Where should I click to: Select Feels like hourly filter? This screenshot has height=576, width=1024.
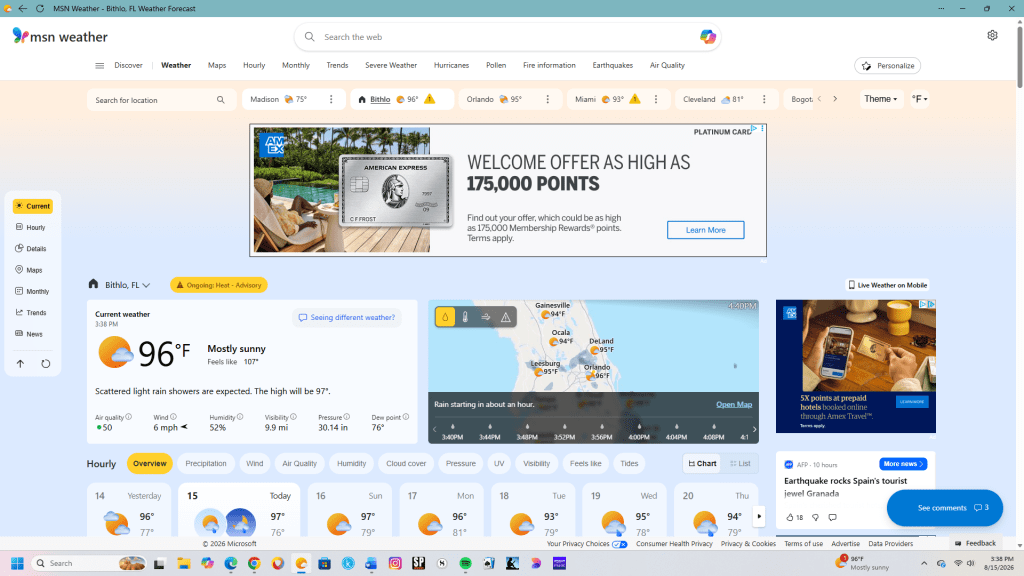585,464
